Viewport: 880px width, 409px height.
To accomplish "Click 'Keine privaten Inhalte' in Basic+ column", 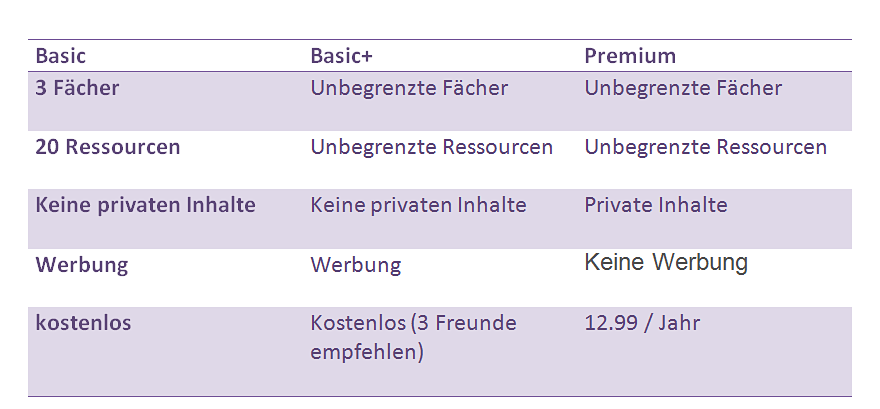I will [x=418, y=206].
